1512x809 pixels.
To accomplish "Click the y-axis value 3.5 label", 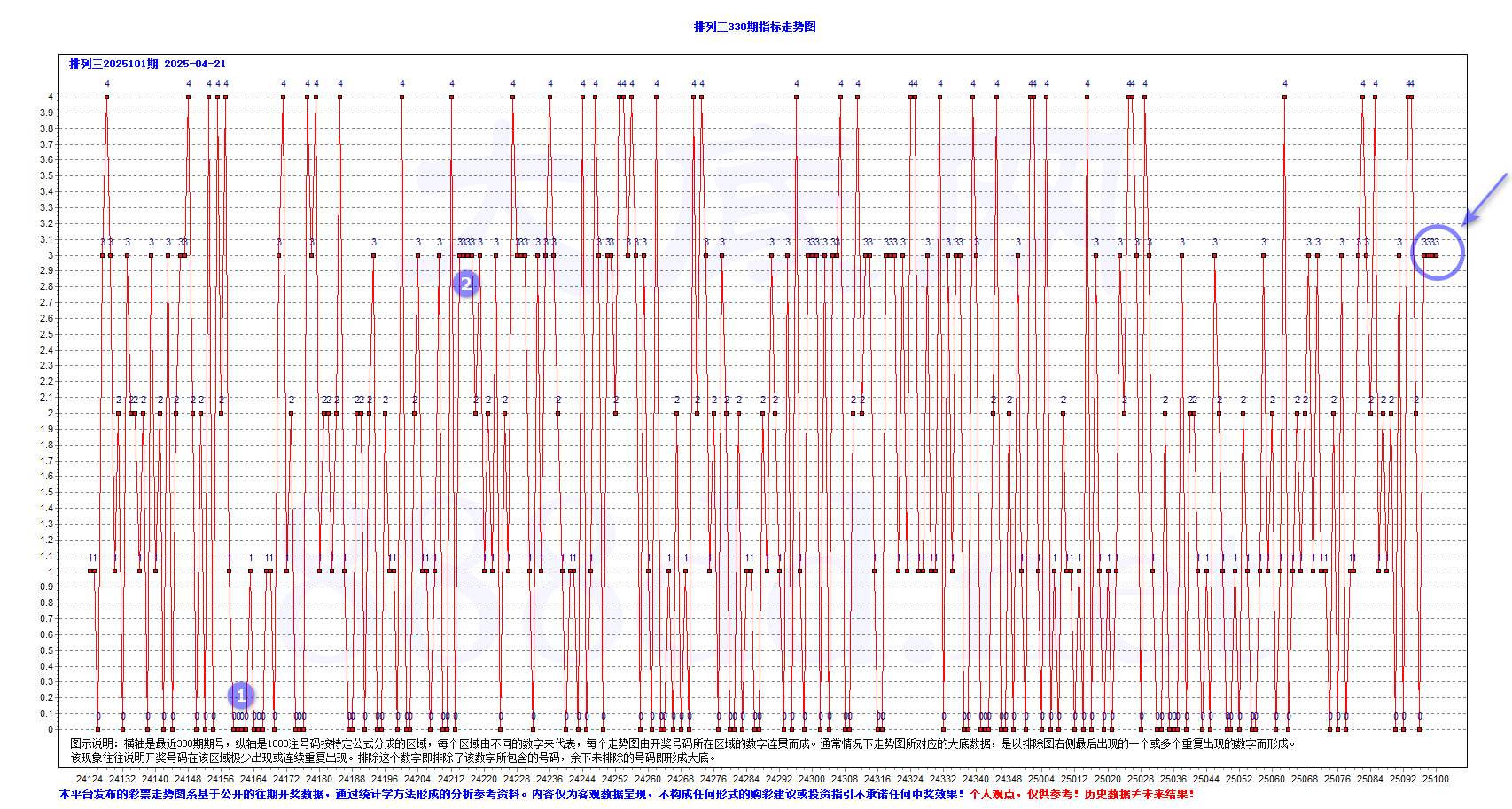I will 46,175.
